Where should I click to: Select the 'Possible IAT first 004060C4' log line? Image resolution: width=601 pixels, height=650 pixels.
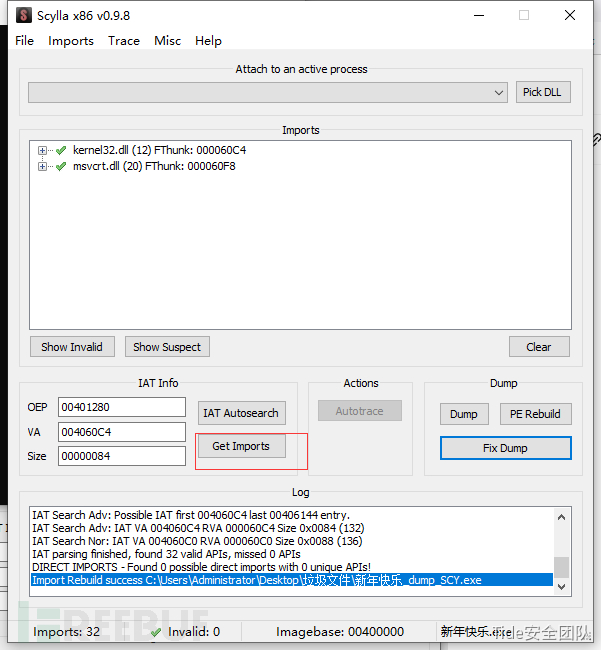pos(191,515)
